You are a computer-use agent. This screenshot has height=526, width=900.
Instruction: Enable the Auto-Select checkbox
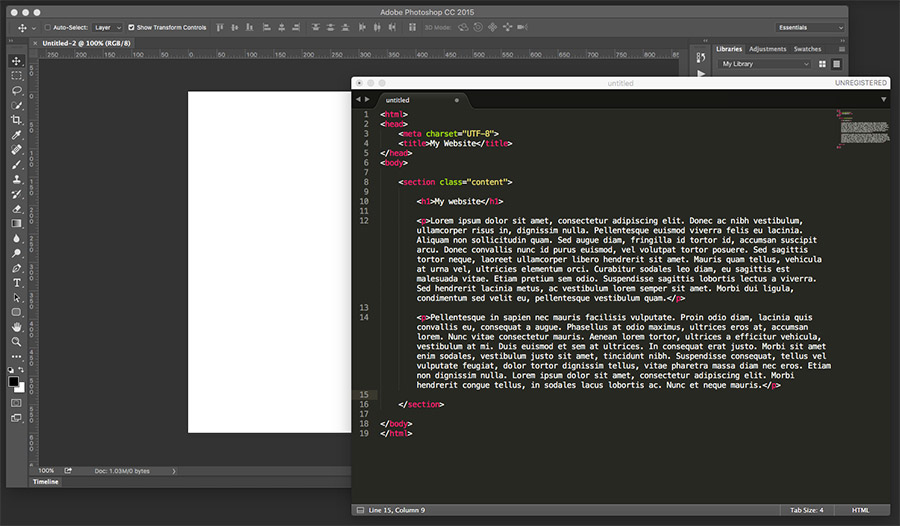click(x=48, y=28)
